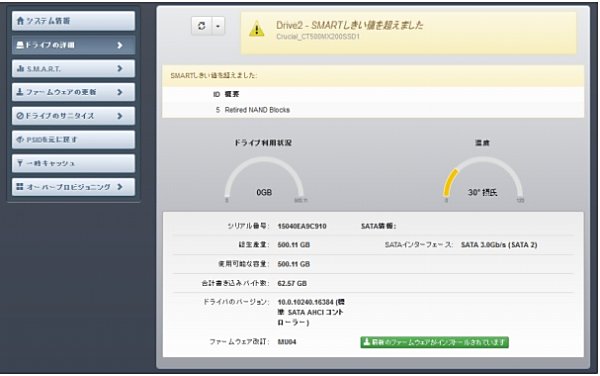This screenshot has width=600, height=376.
Task: Expand the S.M.A.R.T. chevron arrow
Action: (x=120, y=68)
